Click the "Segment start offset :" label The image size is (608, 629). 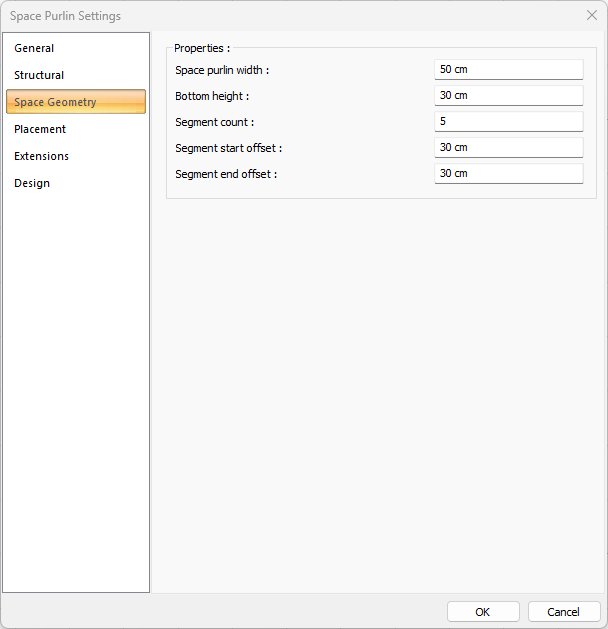228,148
